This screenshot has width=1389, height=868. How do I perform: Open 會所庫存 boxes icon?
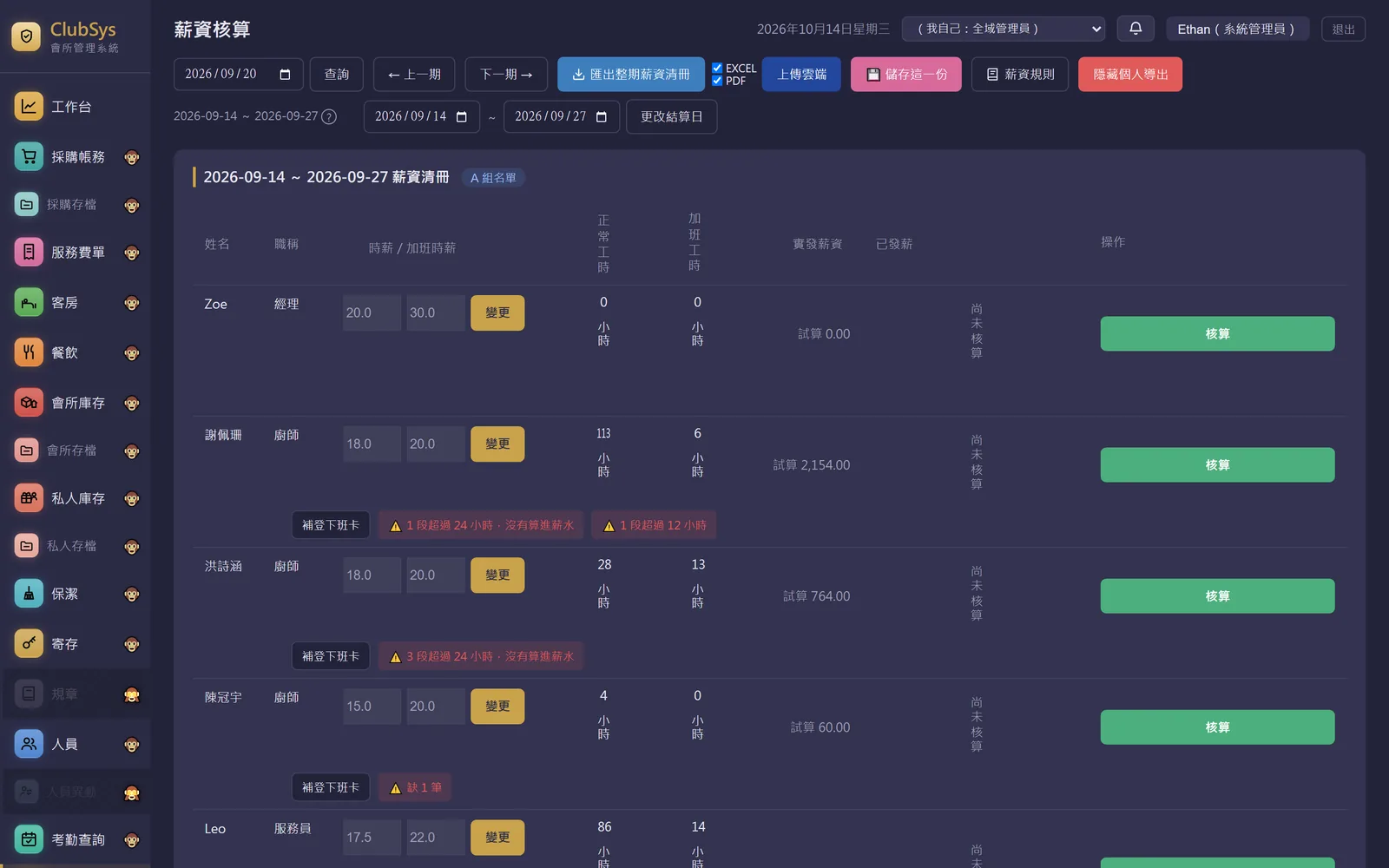(x=29, y=403)
